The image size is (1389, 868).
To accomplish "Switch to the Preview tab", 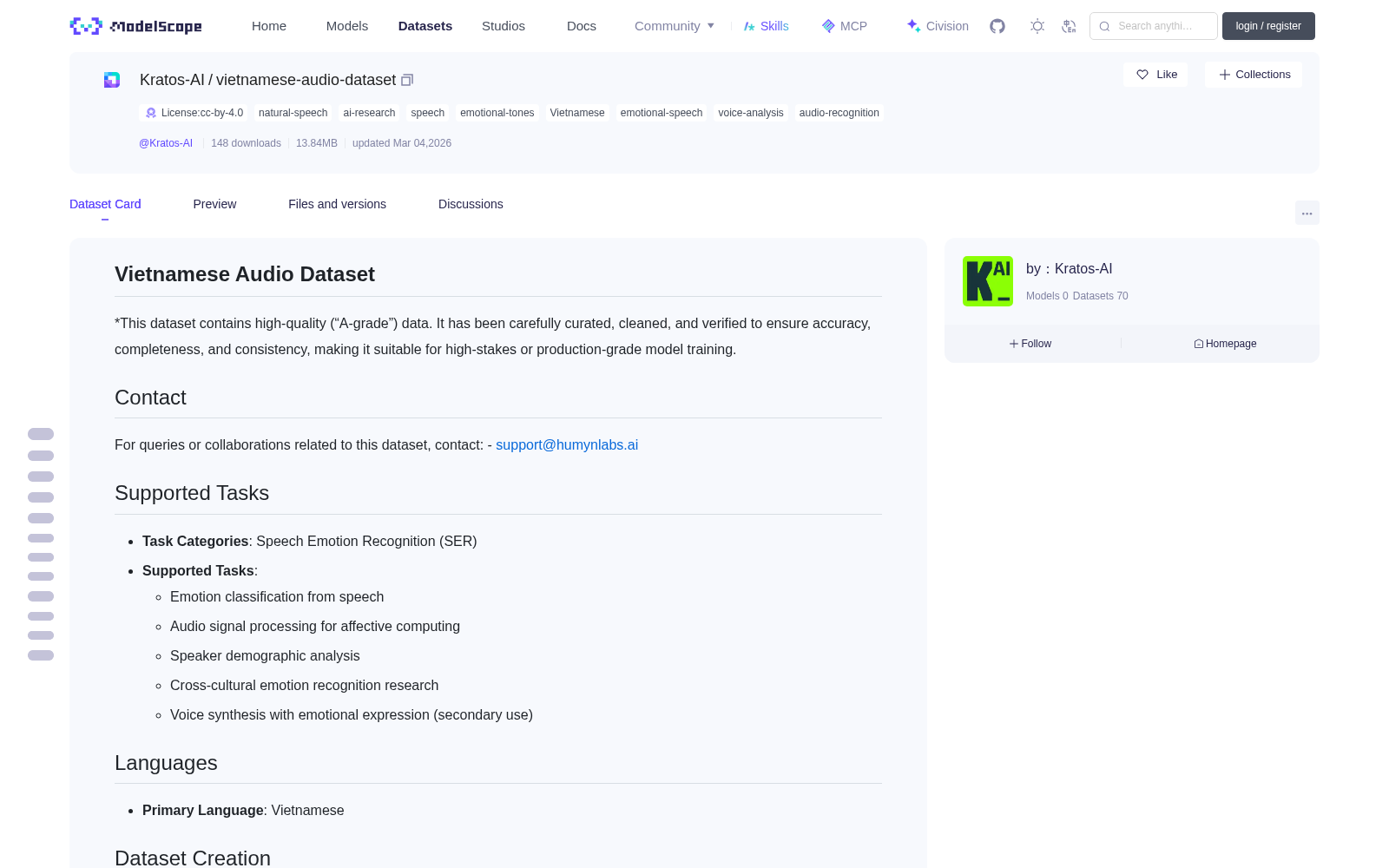I will click(214, 204).
